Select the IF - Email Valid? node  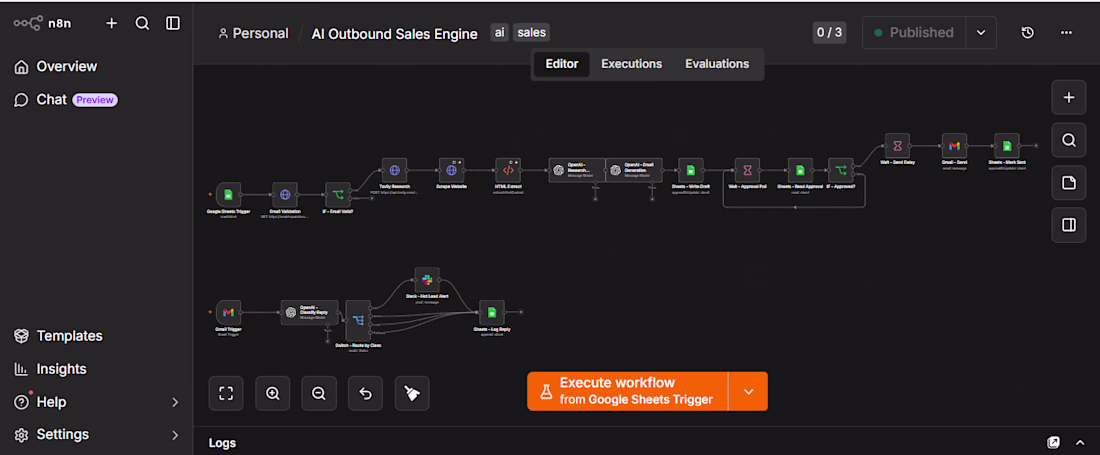[x=338, y=195]
